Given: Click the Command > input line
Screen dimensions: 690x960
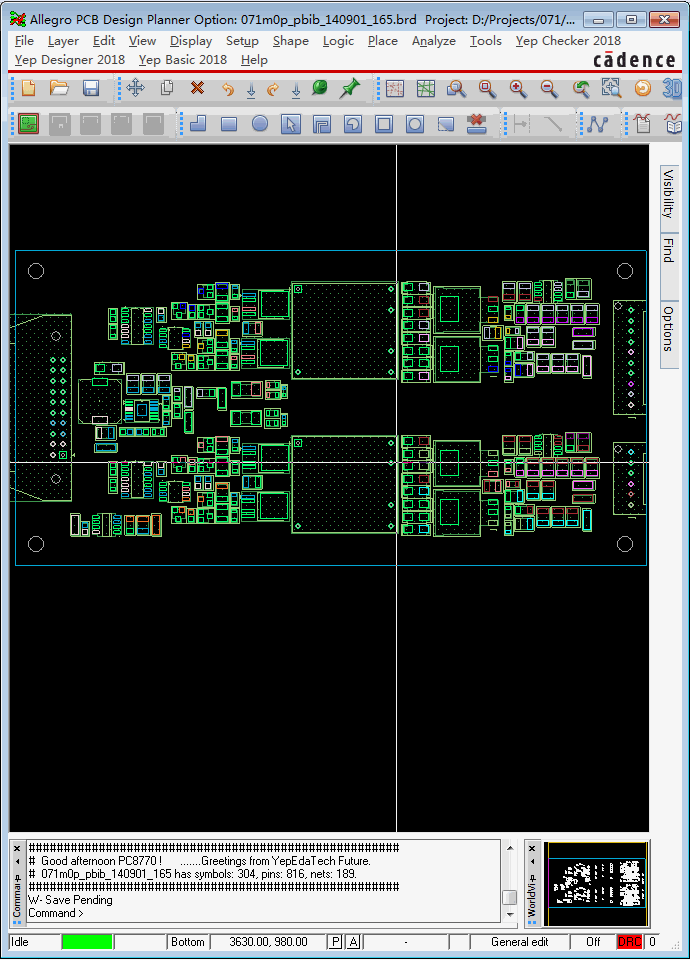Looking at the screenshot, I should click(x=263, y=913).
